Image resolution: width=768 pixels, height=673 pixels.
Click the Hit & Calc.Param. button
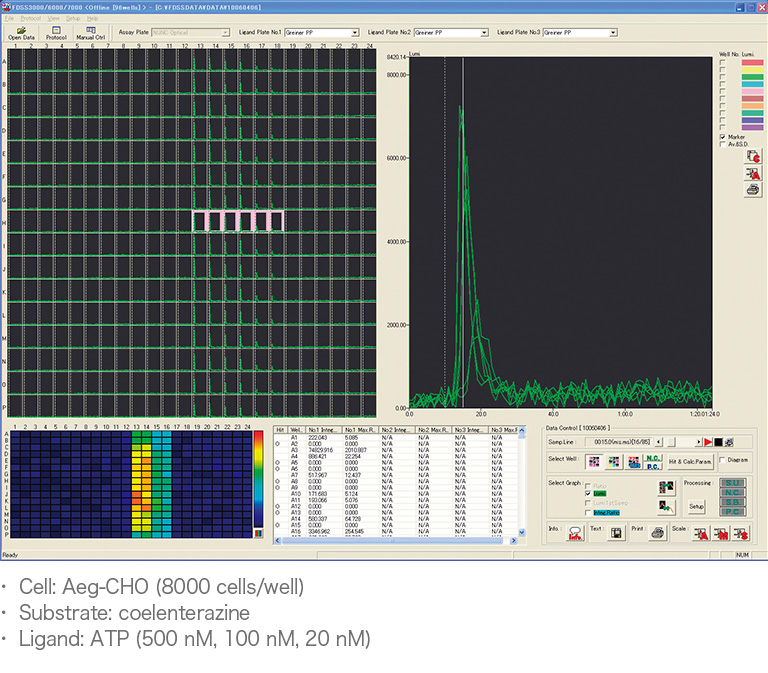click(691, 460)
